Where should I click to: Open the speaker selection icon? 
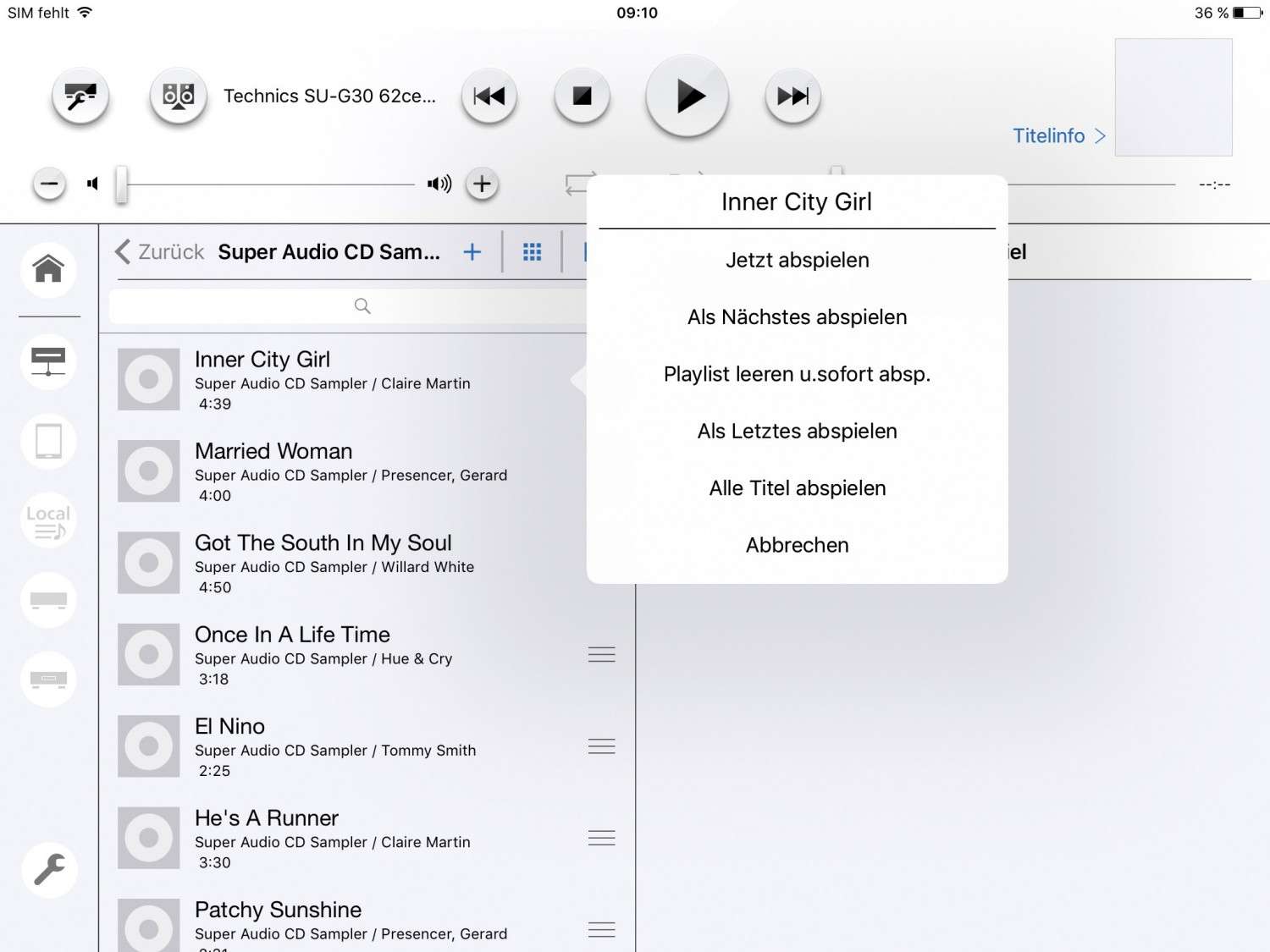click(x=179, y=96)
